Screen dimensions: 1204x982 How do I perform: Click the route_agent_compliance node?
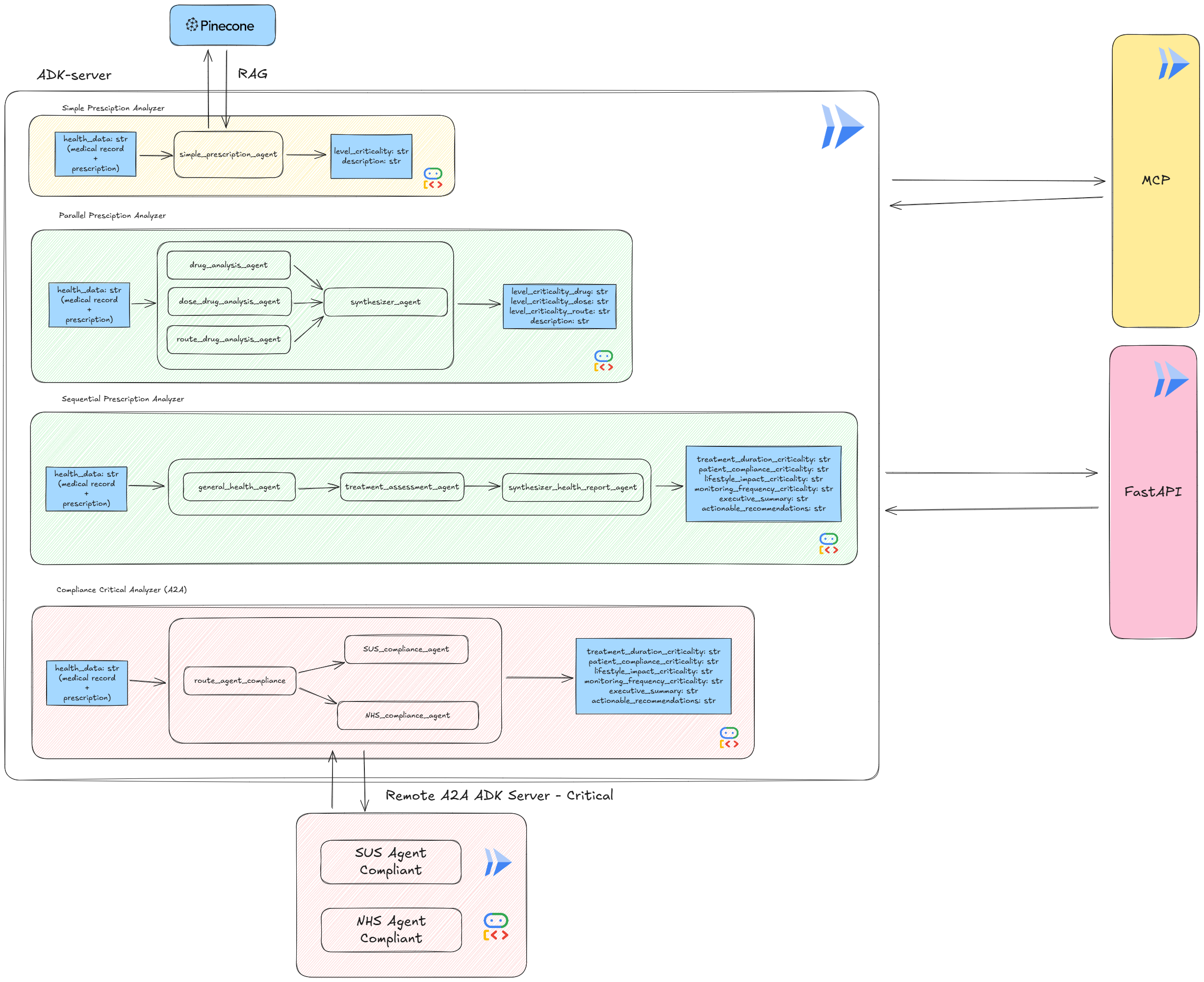point(239,680)
